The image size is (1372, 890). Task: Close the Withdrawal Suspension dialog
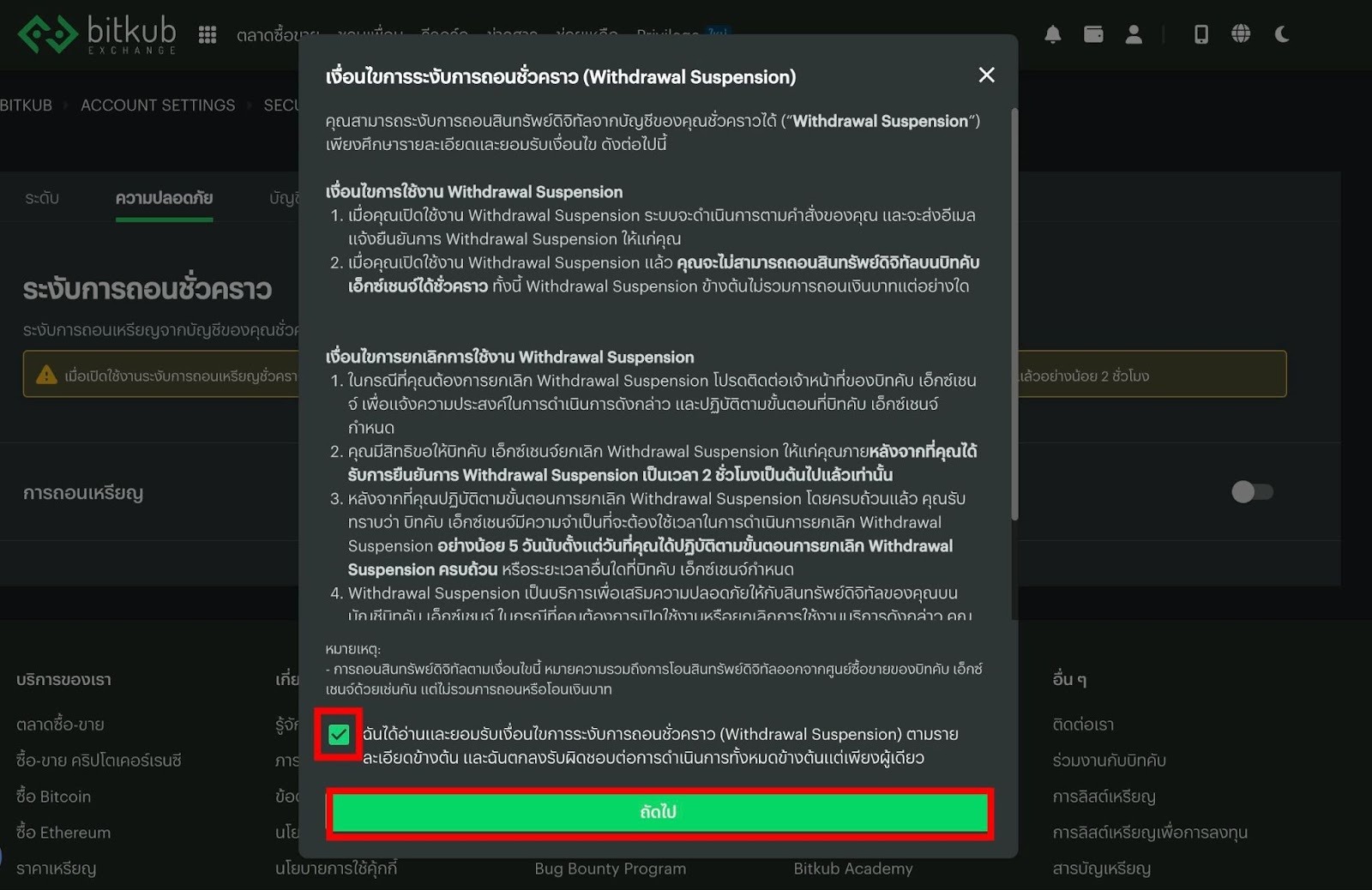pyautogui.click(x=987, y=75)
